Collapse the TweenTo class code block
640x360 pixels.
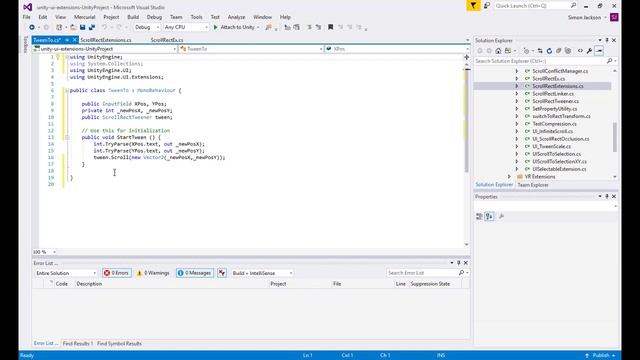67,91
